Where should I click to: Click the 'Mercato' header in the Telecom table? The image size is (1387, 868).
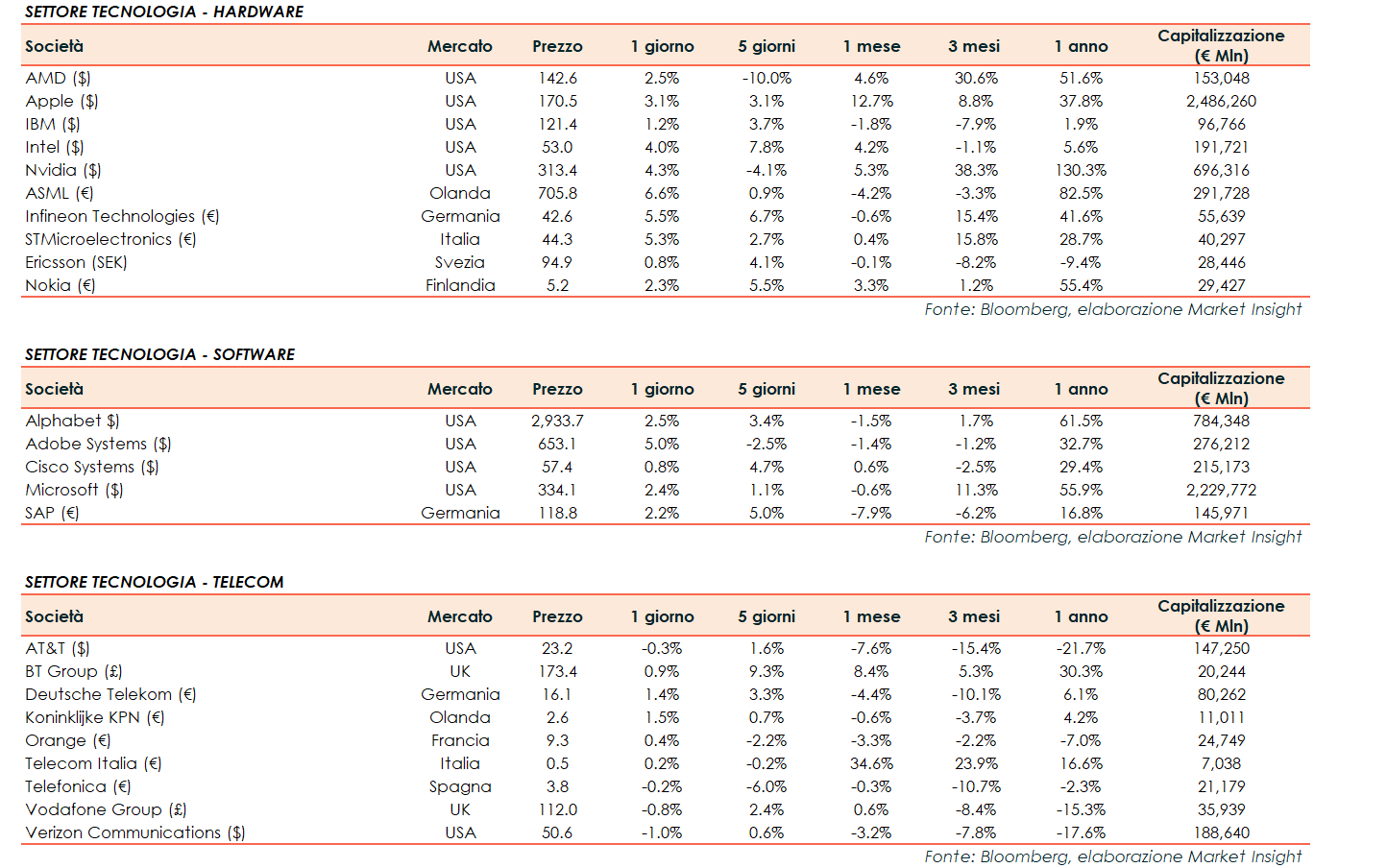coord(460,616)
